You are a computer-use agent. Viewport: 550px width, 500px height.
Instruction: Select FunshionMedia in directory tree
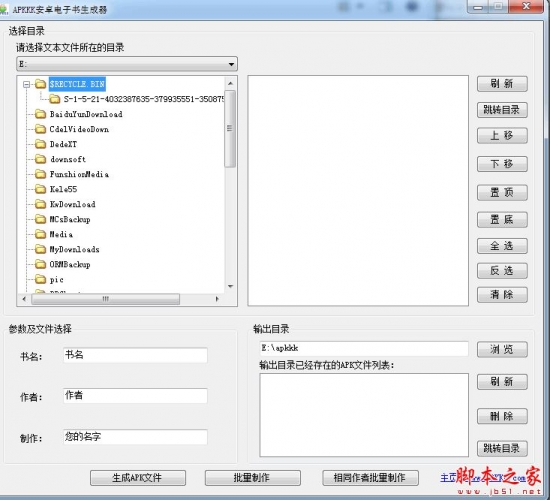[x=79, y=174]
